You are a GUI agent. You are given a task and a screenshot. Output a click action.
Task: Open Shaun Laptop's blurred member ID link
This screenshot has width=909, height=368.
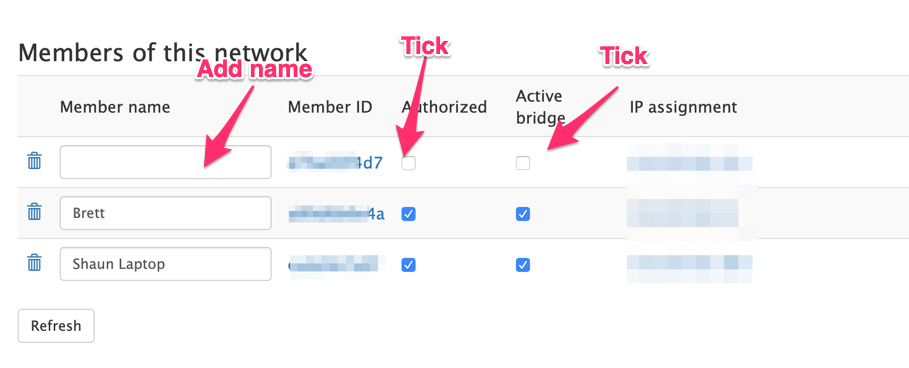337,265
